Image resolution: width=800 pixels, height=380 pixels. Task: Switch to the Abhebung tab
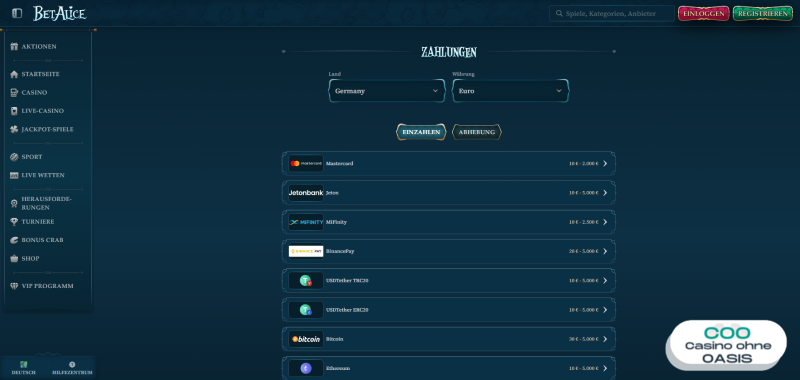tap(477, 132)
